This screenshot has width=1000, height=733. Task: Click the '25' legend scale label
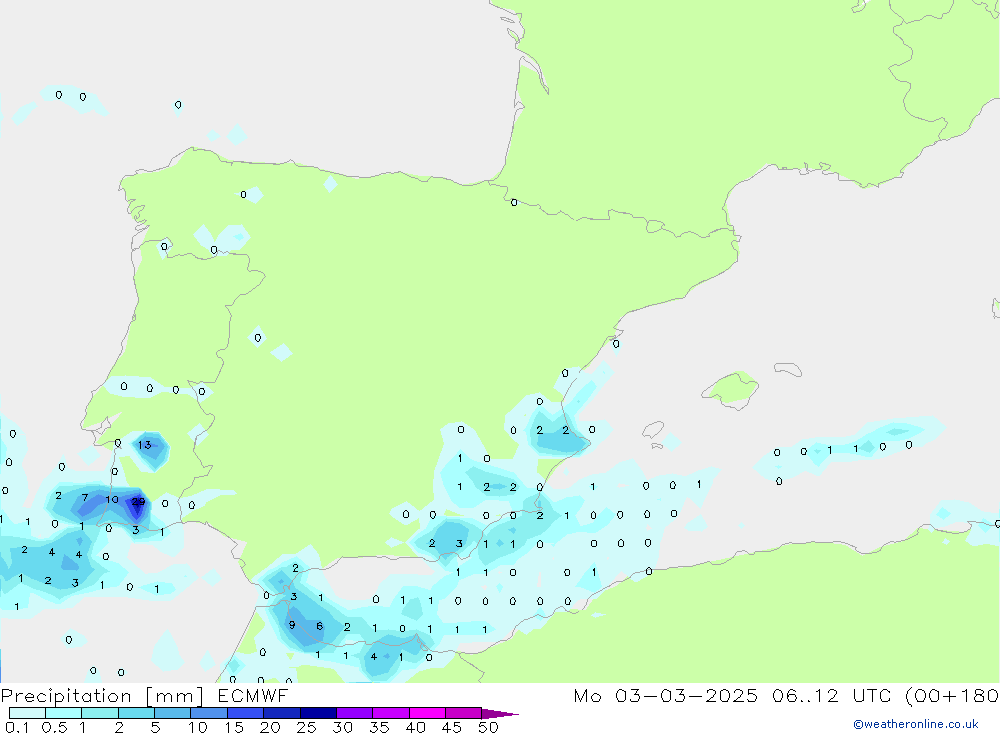click(x=307, y=727)
